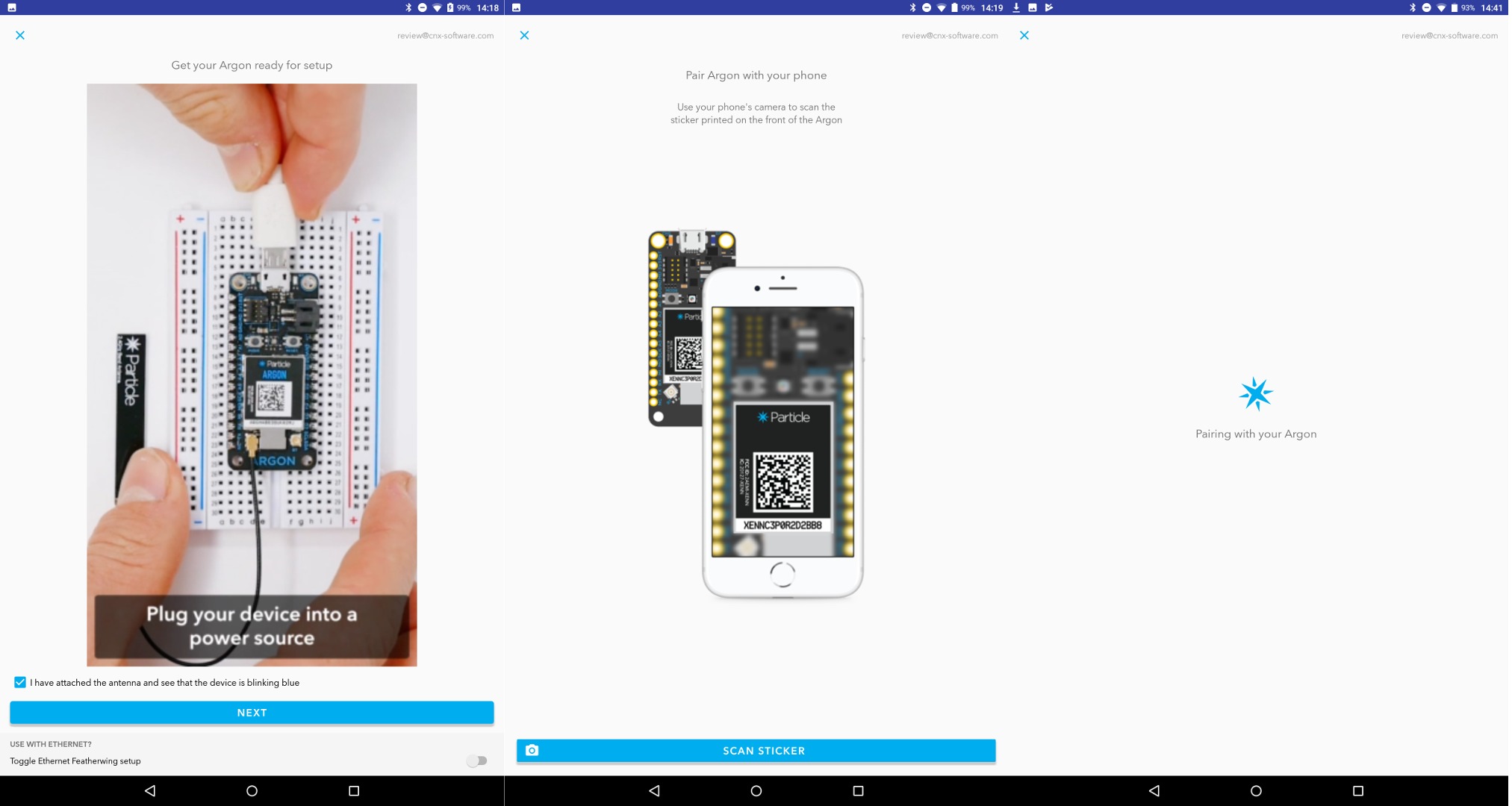Close the 'Pairing with your Argon' screen

click(x=1024, y=35)
